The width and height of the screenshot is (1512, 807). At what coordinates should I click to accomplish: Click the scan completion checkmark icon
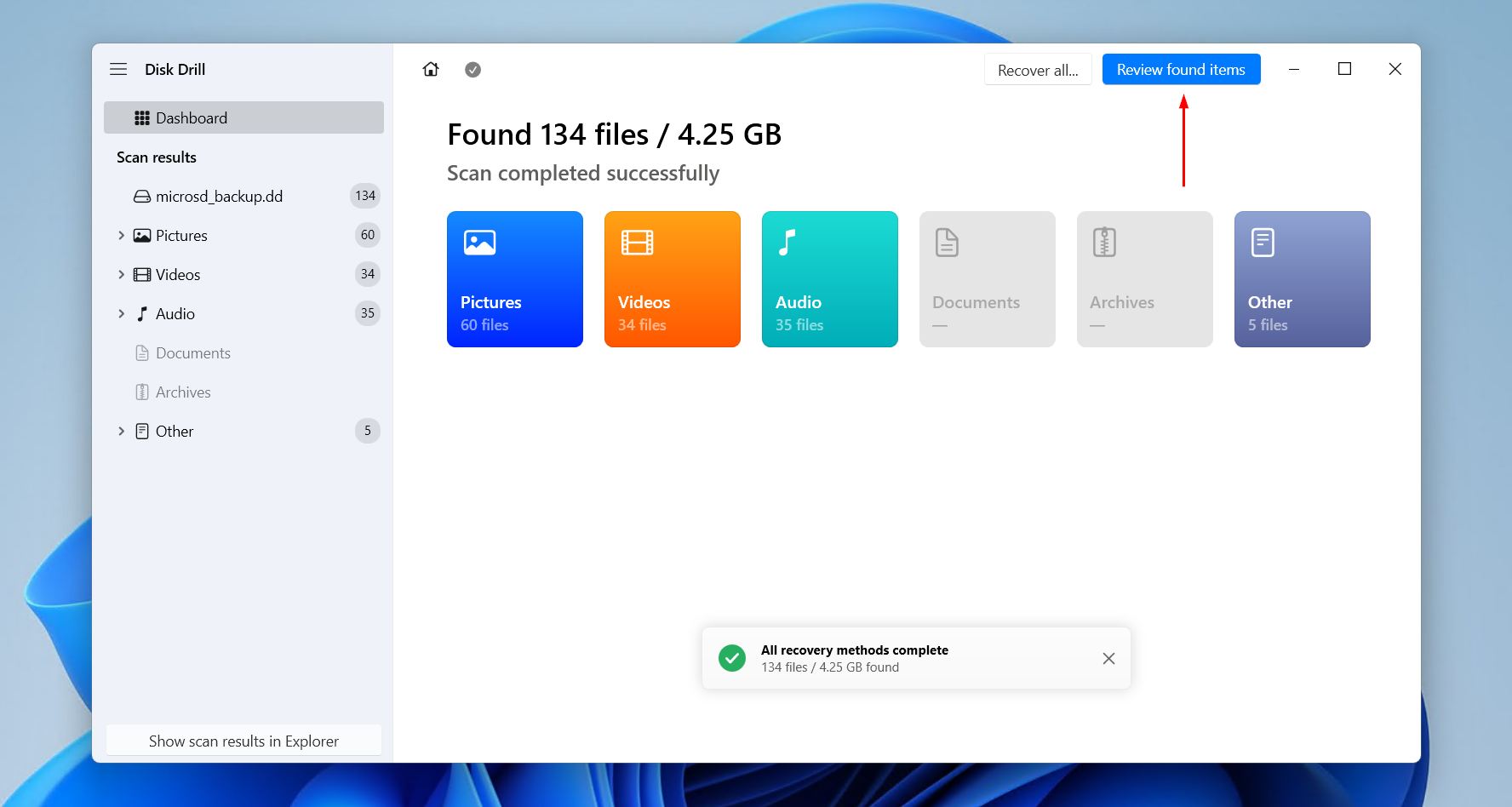tap(472, 69)
